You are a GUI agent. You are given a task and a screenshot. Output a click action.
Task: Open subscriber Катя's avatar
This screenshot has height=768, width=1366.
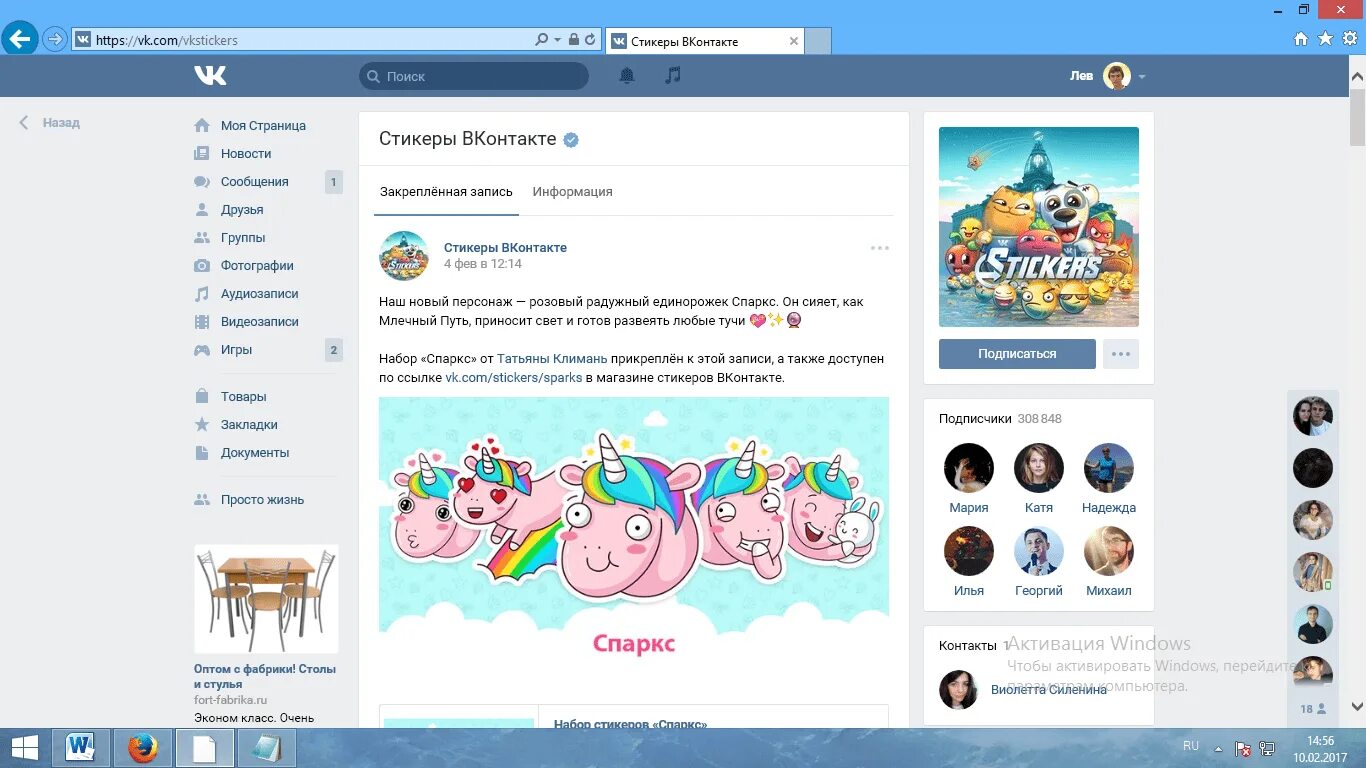coord(1039,468)
